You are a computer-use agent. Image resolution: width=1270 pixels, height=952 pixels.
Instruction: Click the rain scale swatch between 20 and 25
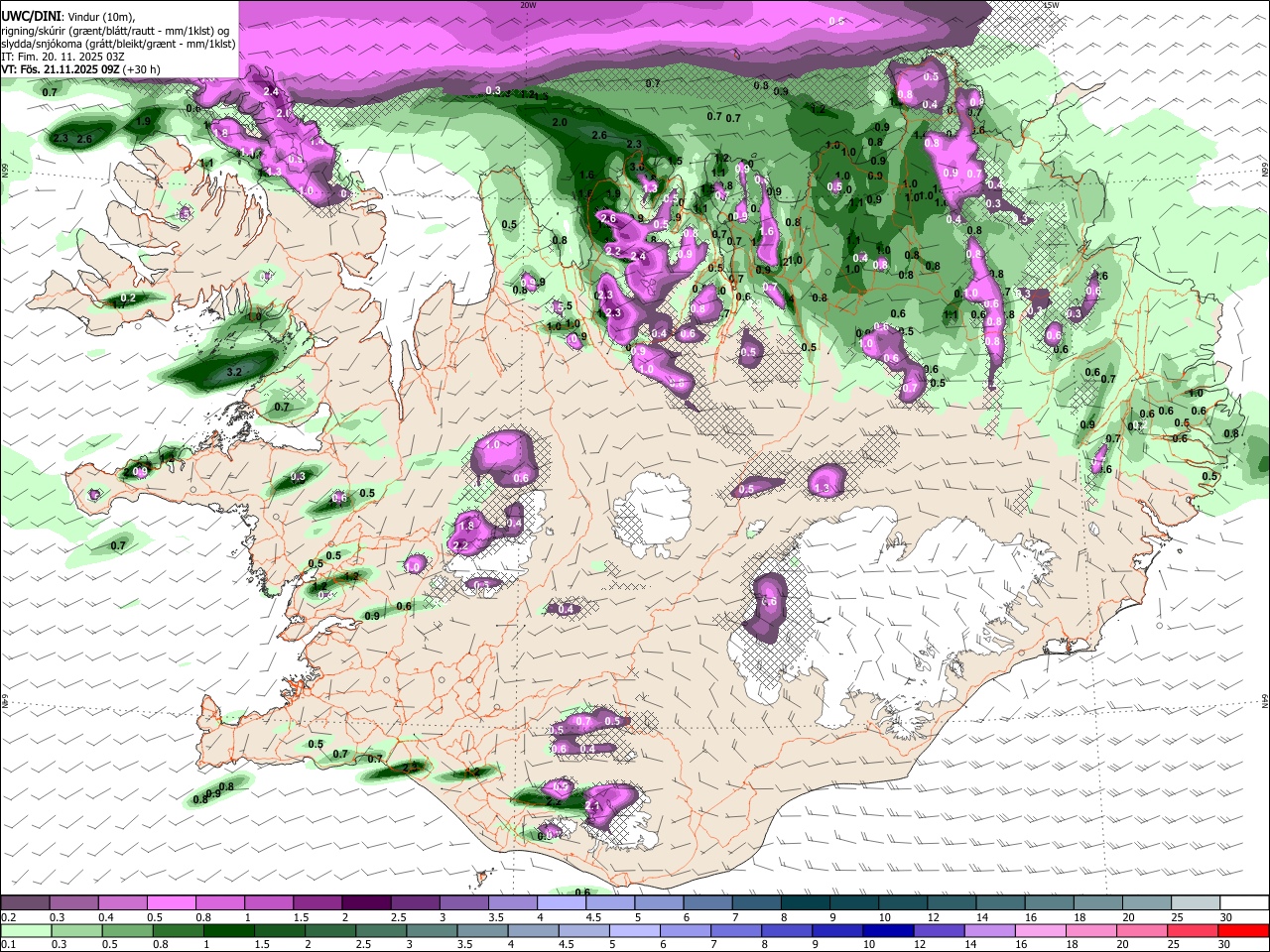click(1143, 930)
